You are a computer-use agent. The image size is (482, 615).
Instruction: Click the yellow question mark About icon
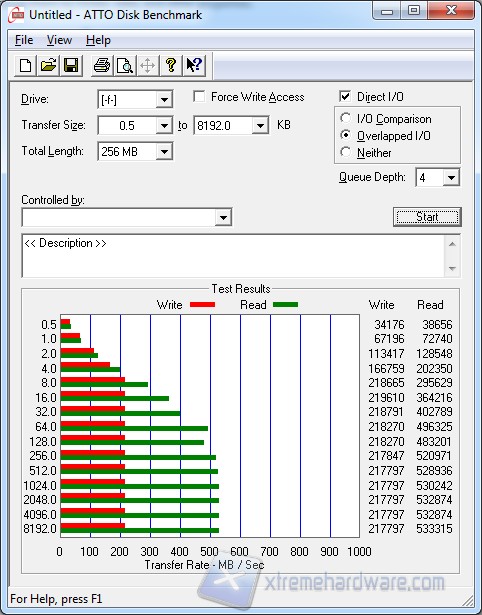coord(171,65)
